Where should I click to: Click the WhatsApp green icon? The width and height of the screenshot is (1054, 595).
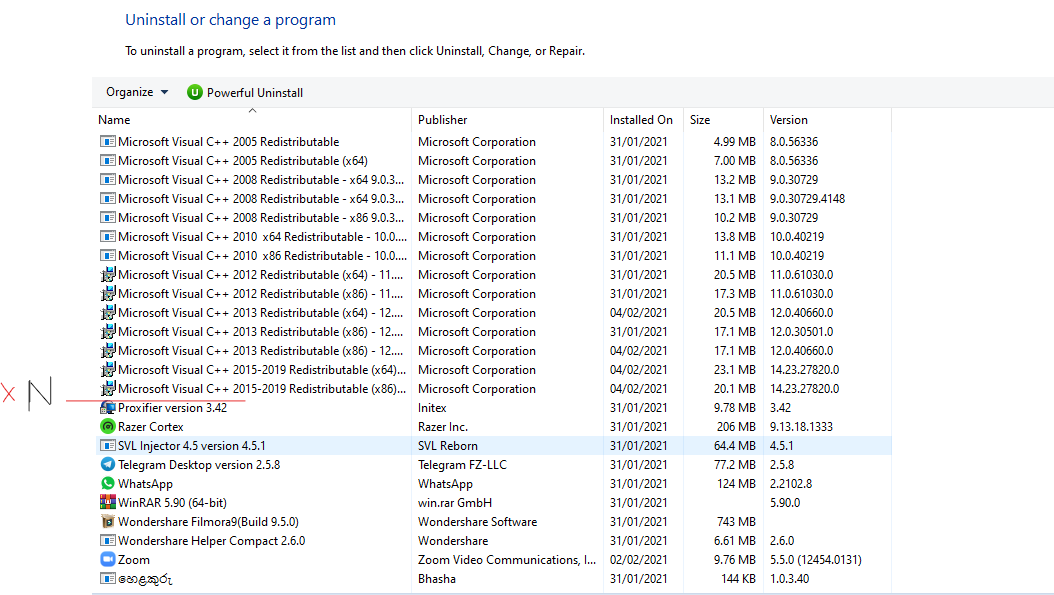(108, 484)
